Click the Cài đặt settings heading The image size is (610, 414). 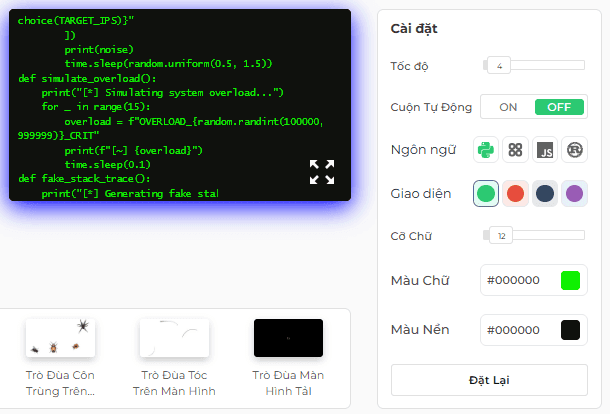414,28
